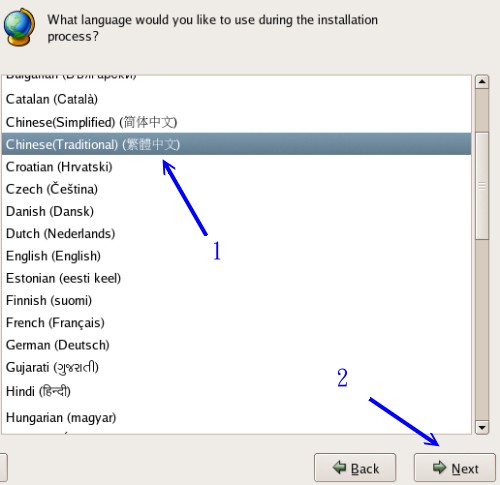Choose German (Deutsch) option
500x485 pixels.
point(236,345)
